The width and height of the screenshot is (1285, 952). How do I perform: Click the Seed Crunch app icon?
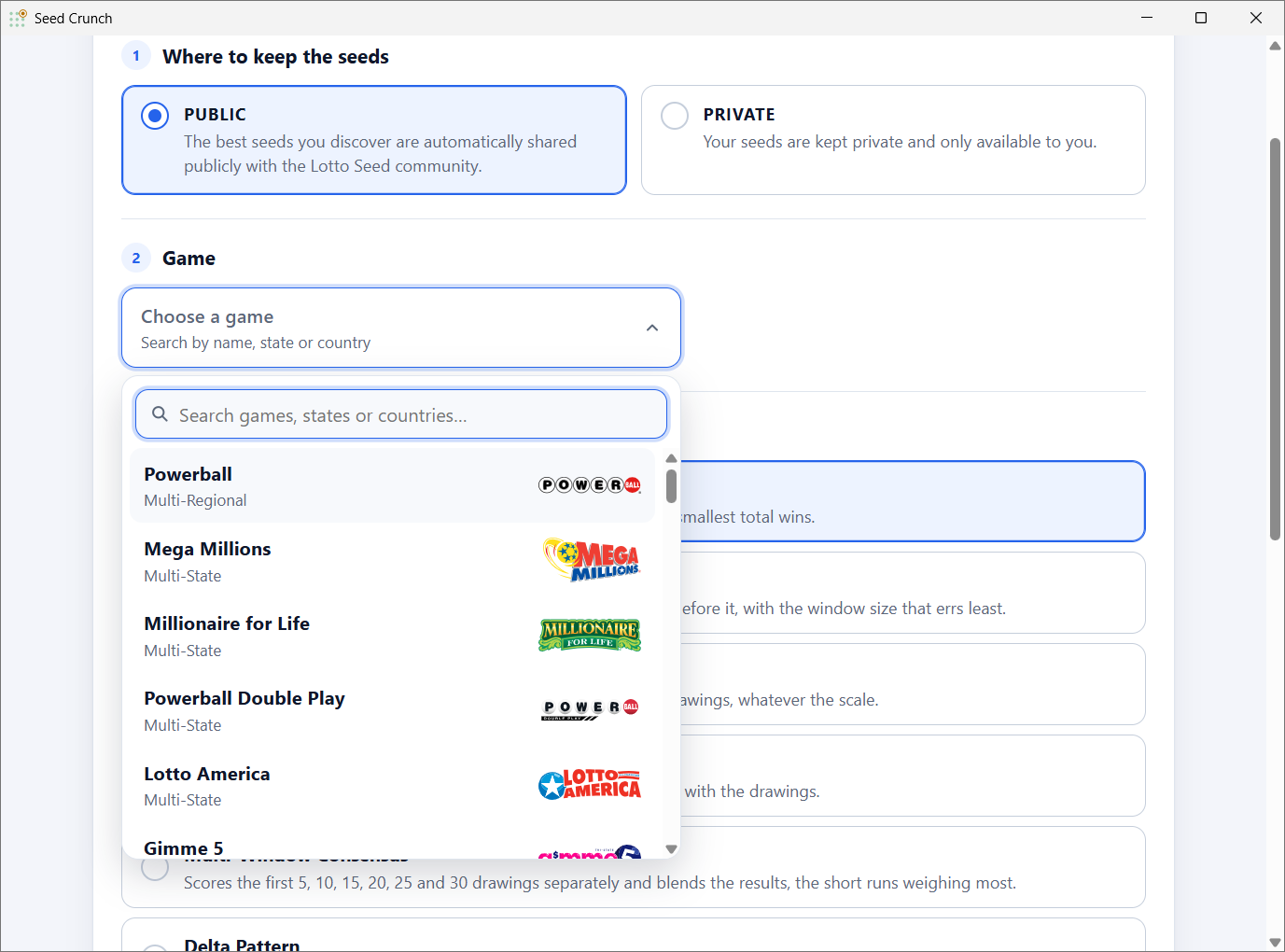point(18,18)
